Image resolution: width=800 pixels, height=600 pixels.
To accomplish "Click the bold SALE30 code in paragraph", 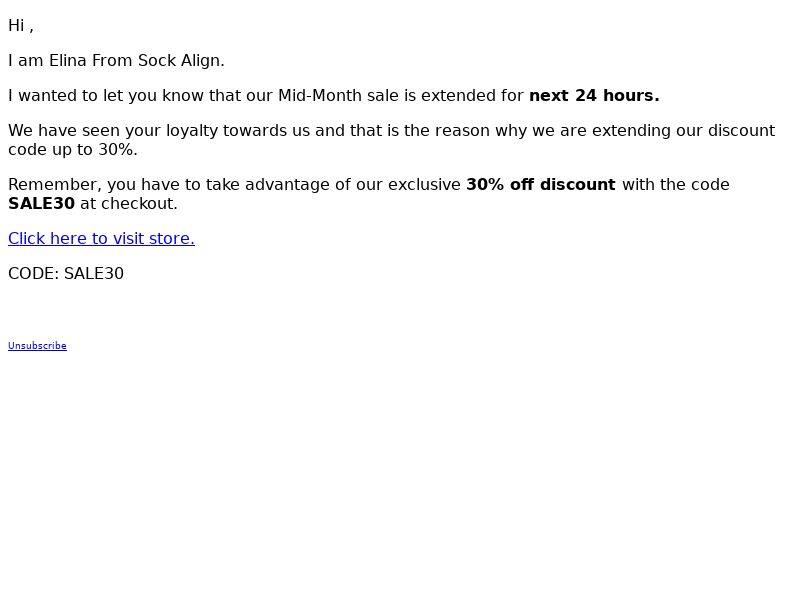I will pyautogui.click(x=41, y=204).
